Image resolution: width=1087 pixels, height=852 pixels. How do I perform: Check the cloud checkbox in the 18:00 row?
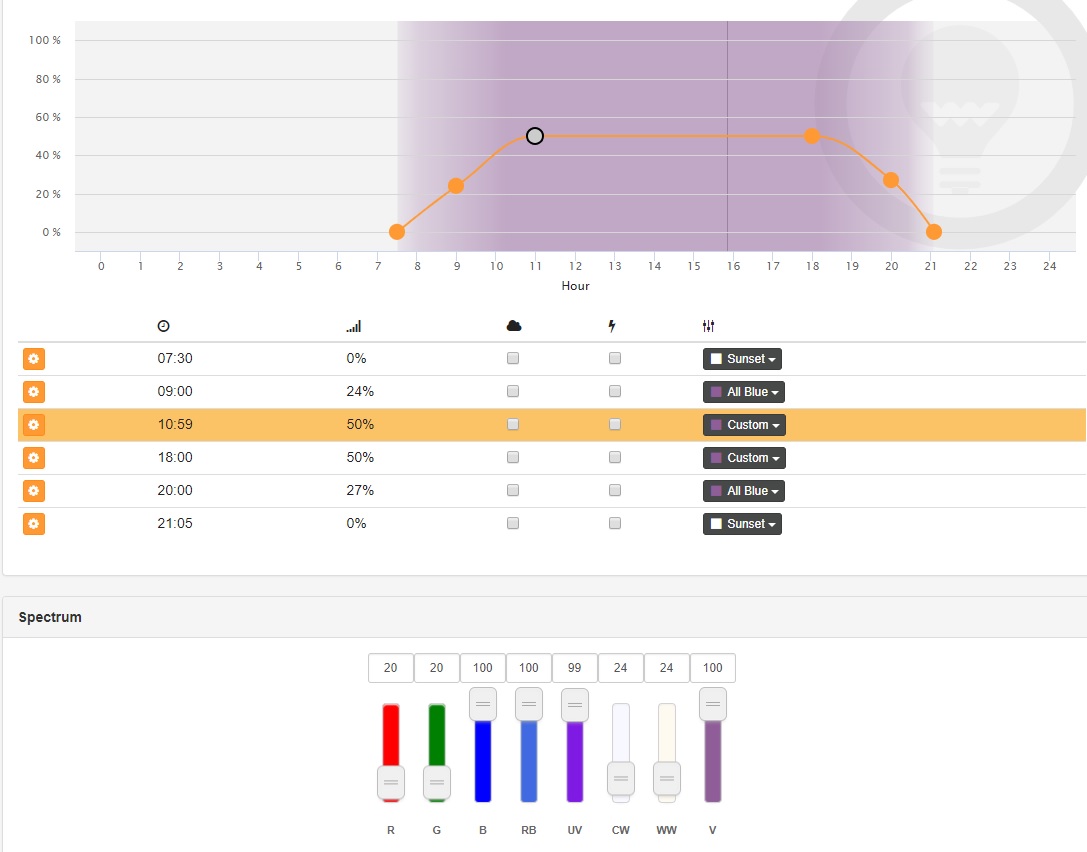click(513, 458)
